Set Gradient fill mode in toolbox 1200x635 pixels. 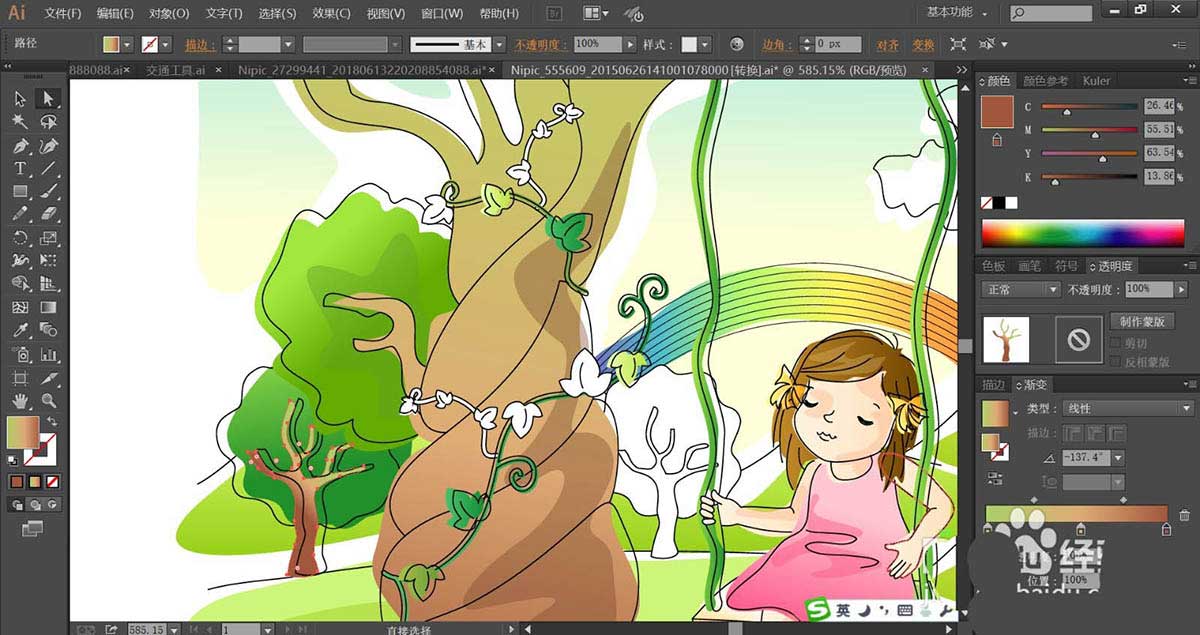pyautogui.click(x=33, y=481)
